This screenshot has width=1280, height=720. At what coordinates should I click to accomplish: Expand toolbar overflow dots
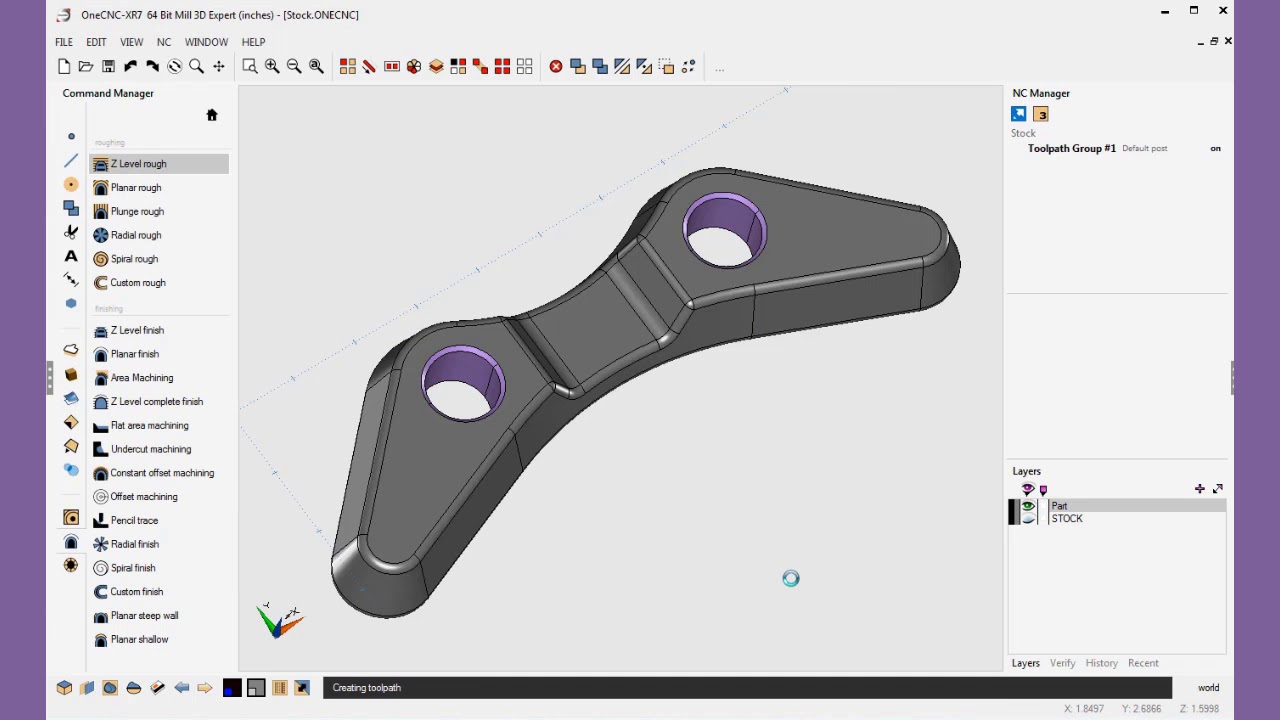coord(719,69)
